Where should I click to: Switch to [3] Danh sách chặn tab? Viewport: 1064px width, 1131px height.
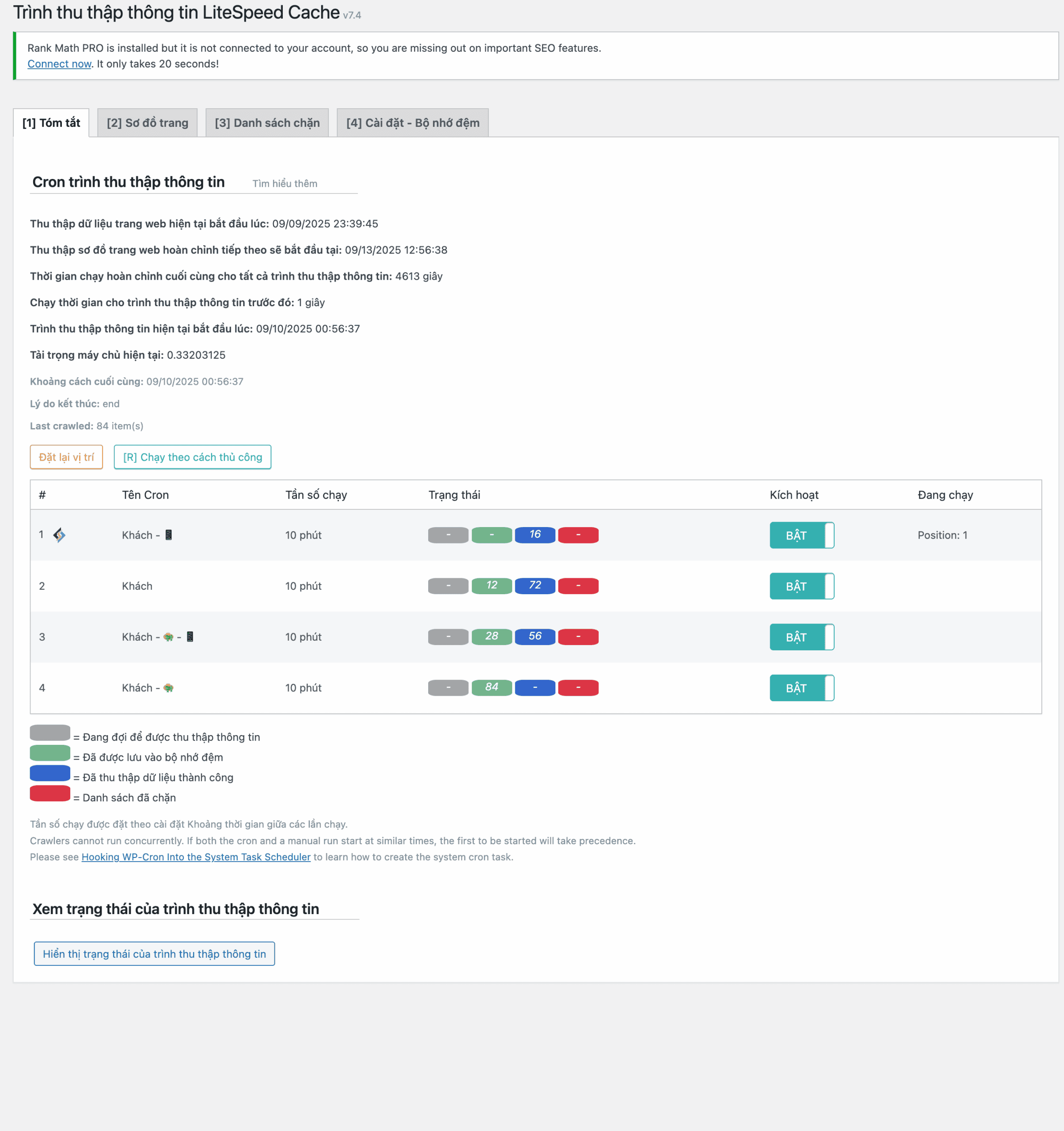(267, 123)
